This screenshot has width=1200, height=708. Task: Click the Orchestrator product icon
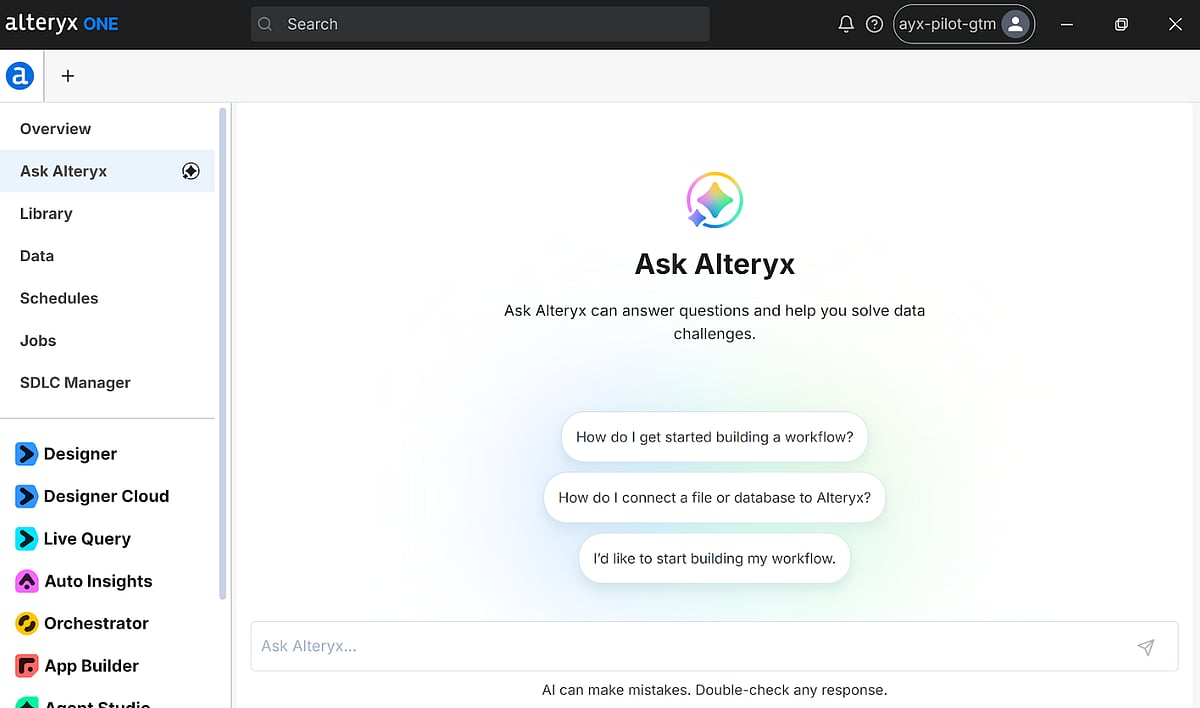pyautogui.click(x=27, y=623)
